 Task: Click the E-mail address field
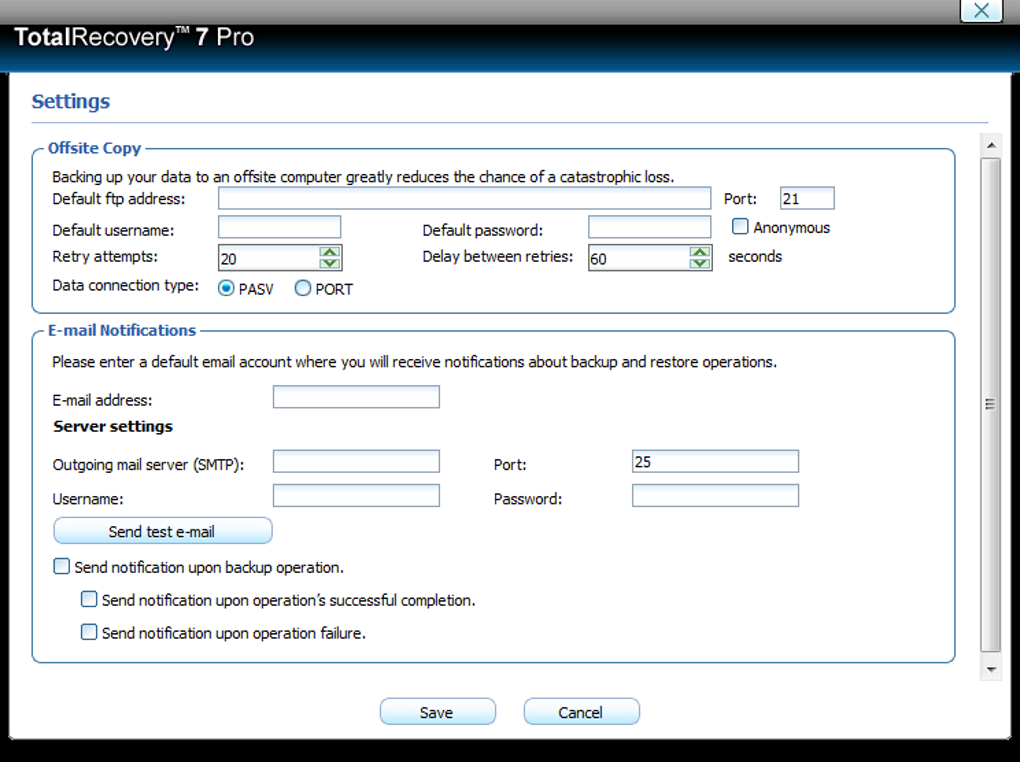pyautogui.click(x=356, y=397)
